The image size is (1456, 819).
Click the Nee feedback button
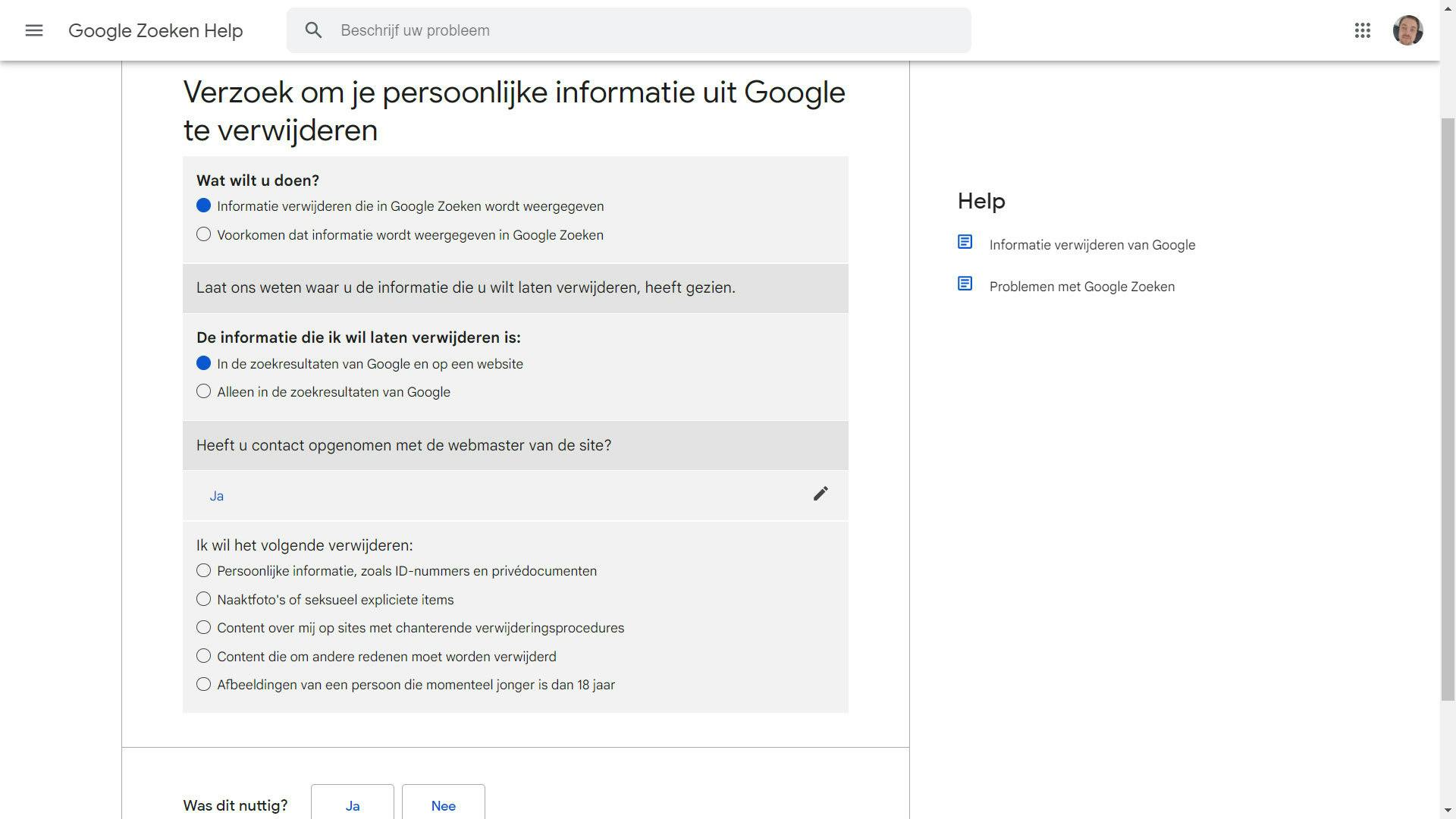coord(444,805)
